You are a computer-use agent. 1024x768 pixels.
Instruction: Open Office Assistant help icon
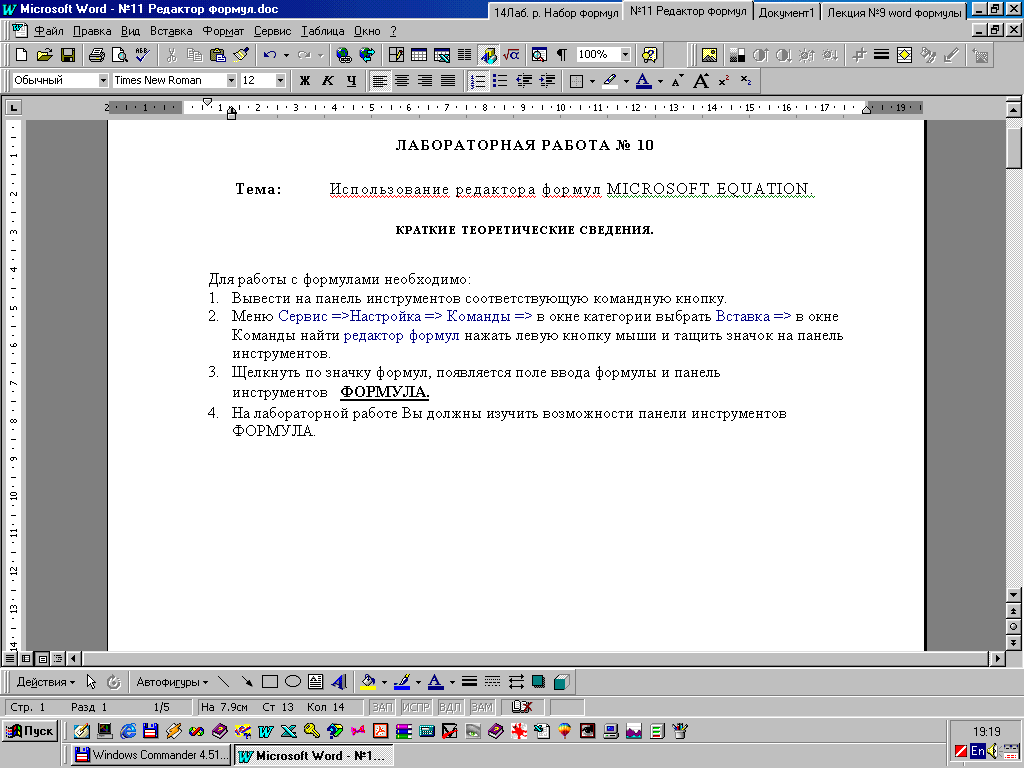[x=649, y=55]
